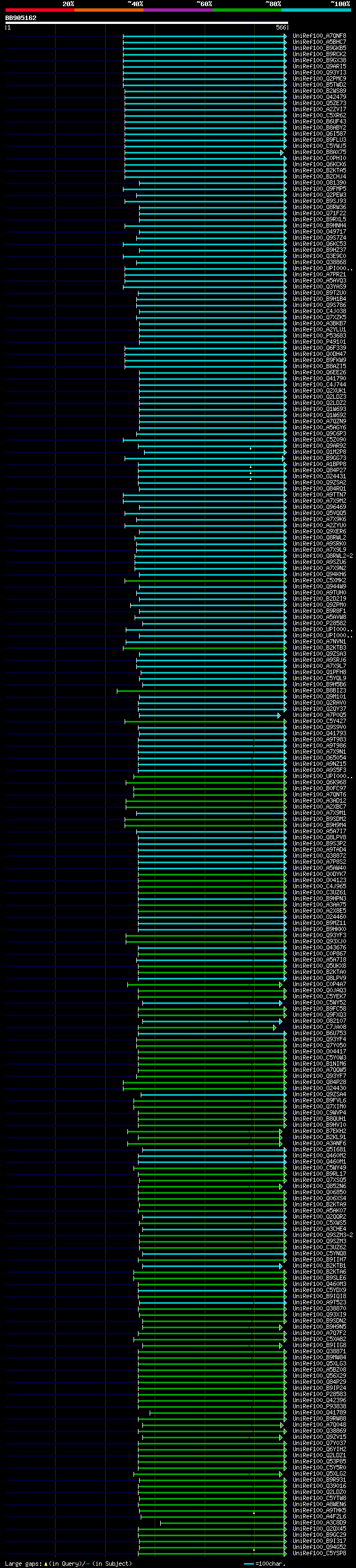
Task: Click label UniRef100_Q42479
Action: pyautogui.click(x=319, y=97)
